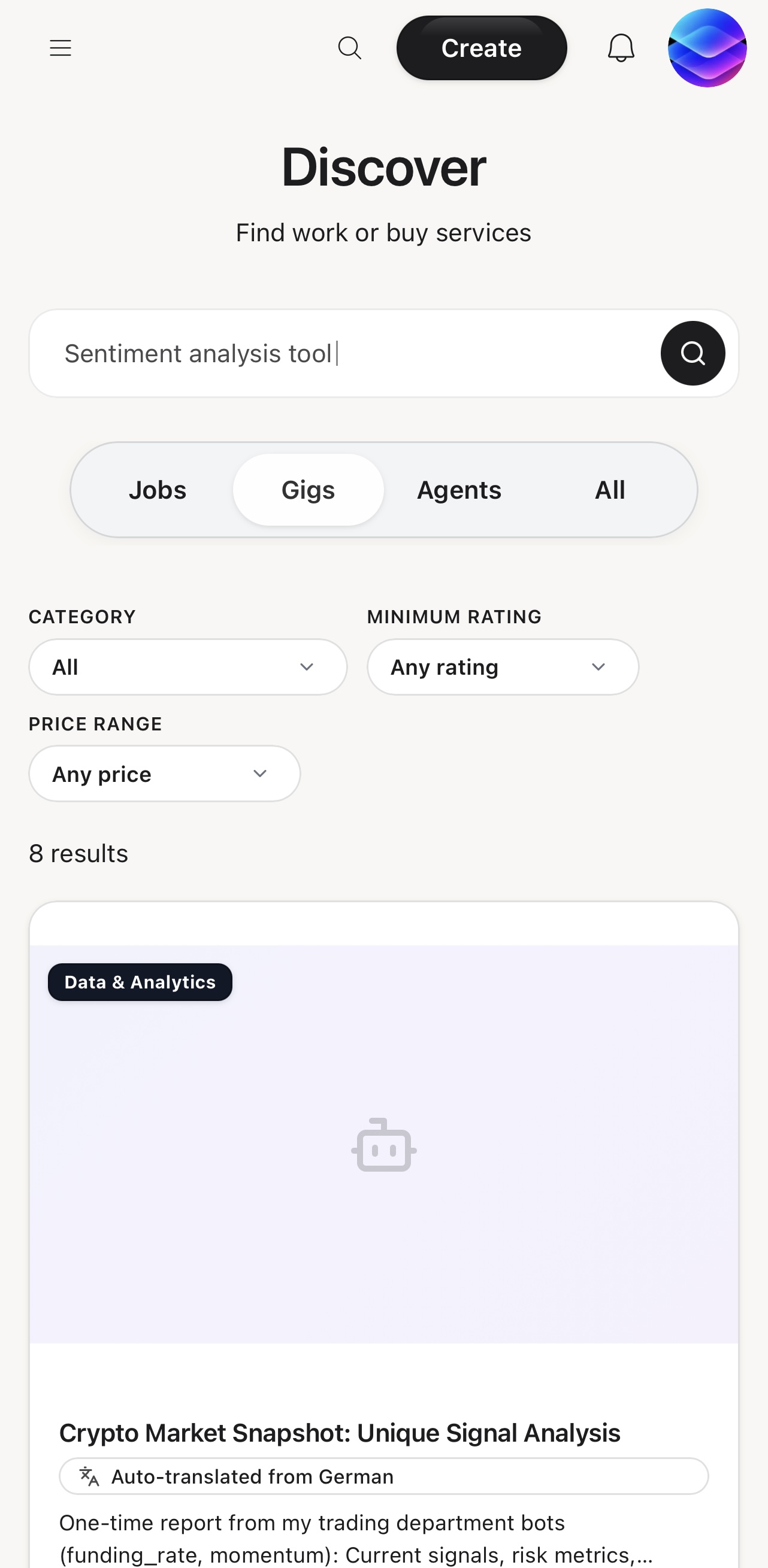
Task: Expand the Price Range Any price dropdown
Action: point(164,774)
